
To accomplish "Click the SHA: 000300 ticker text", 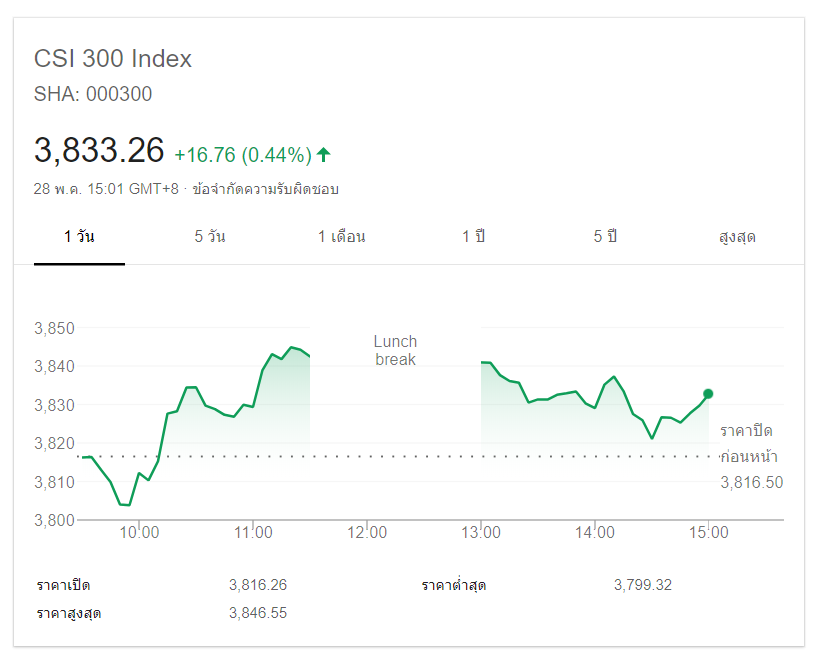I will [x=93, y=95].
